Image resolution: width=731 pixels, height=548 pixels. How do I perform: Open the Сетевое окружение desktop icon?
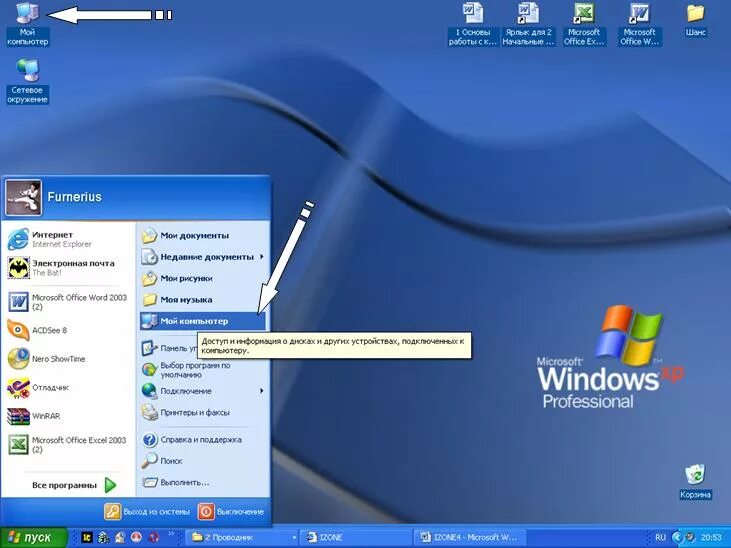[x=28, y=81]
